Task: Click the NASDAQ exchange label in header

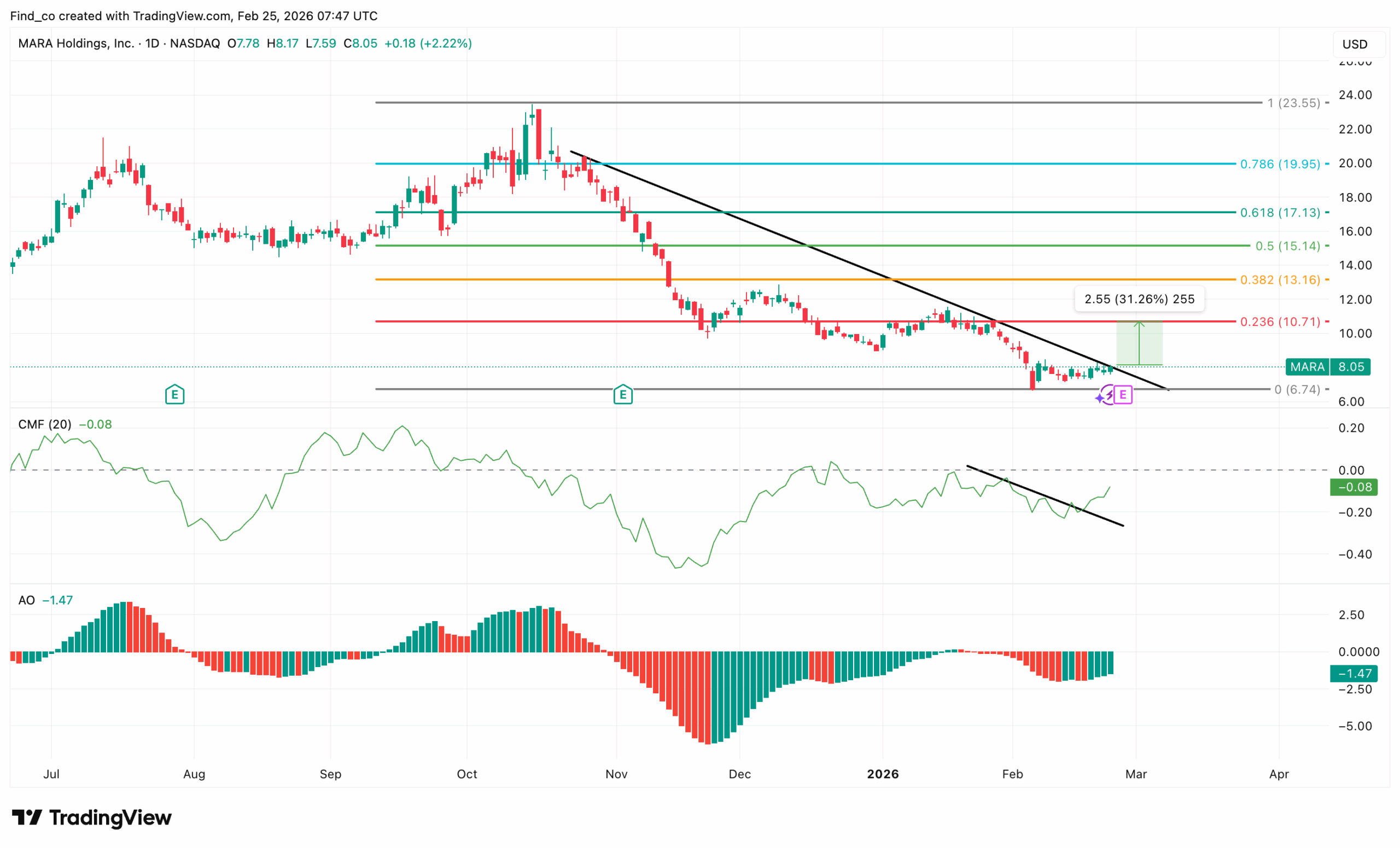Action: click(x=195, y=44)
